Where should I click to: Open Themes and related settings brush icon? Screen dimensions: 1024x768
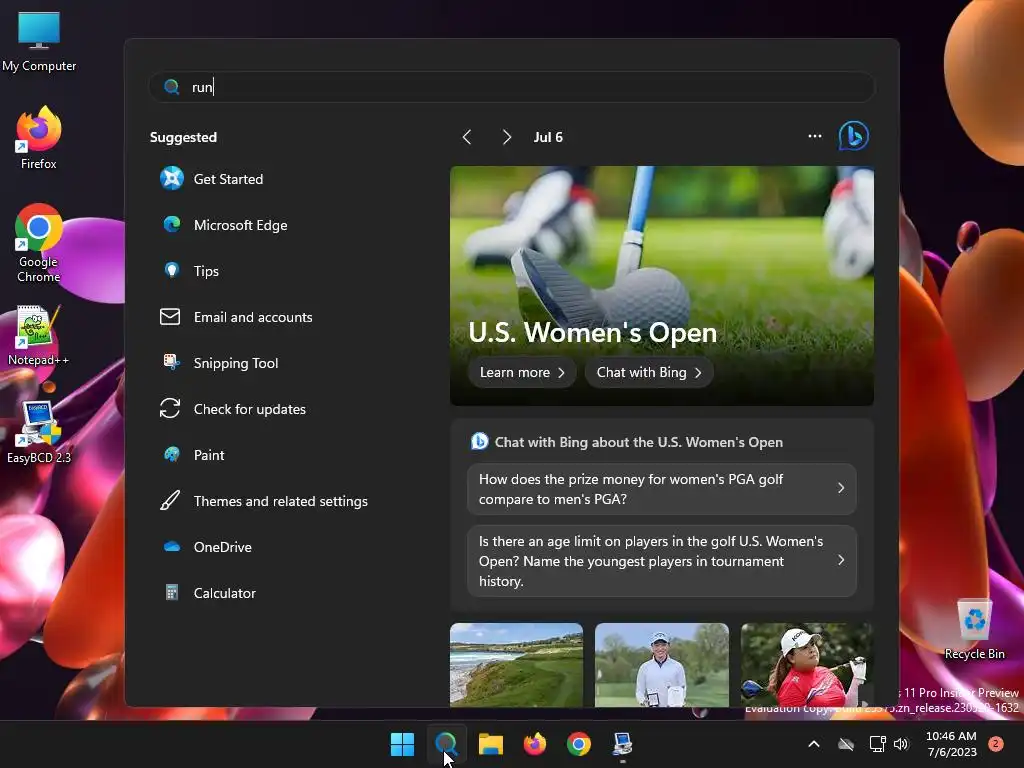point(170,501)
